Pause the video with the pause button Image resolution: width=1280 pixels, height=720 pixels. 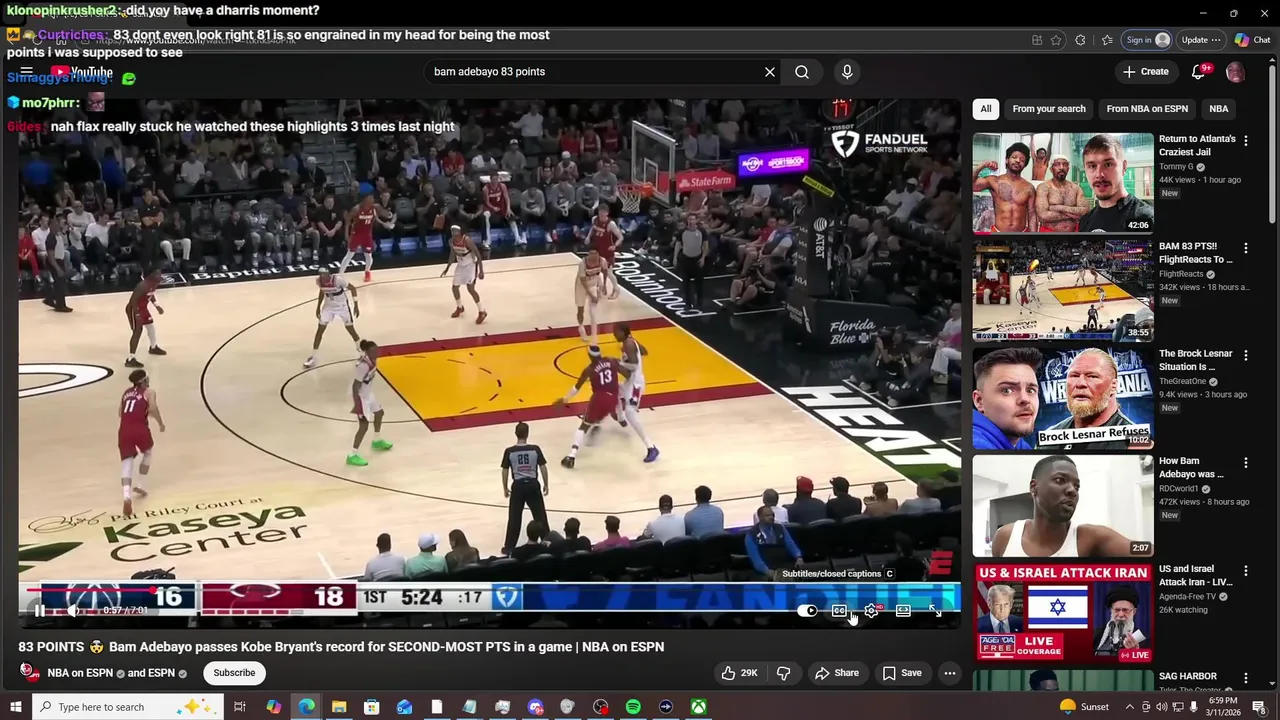(x=39, y=611)
